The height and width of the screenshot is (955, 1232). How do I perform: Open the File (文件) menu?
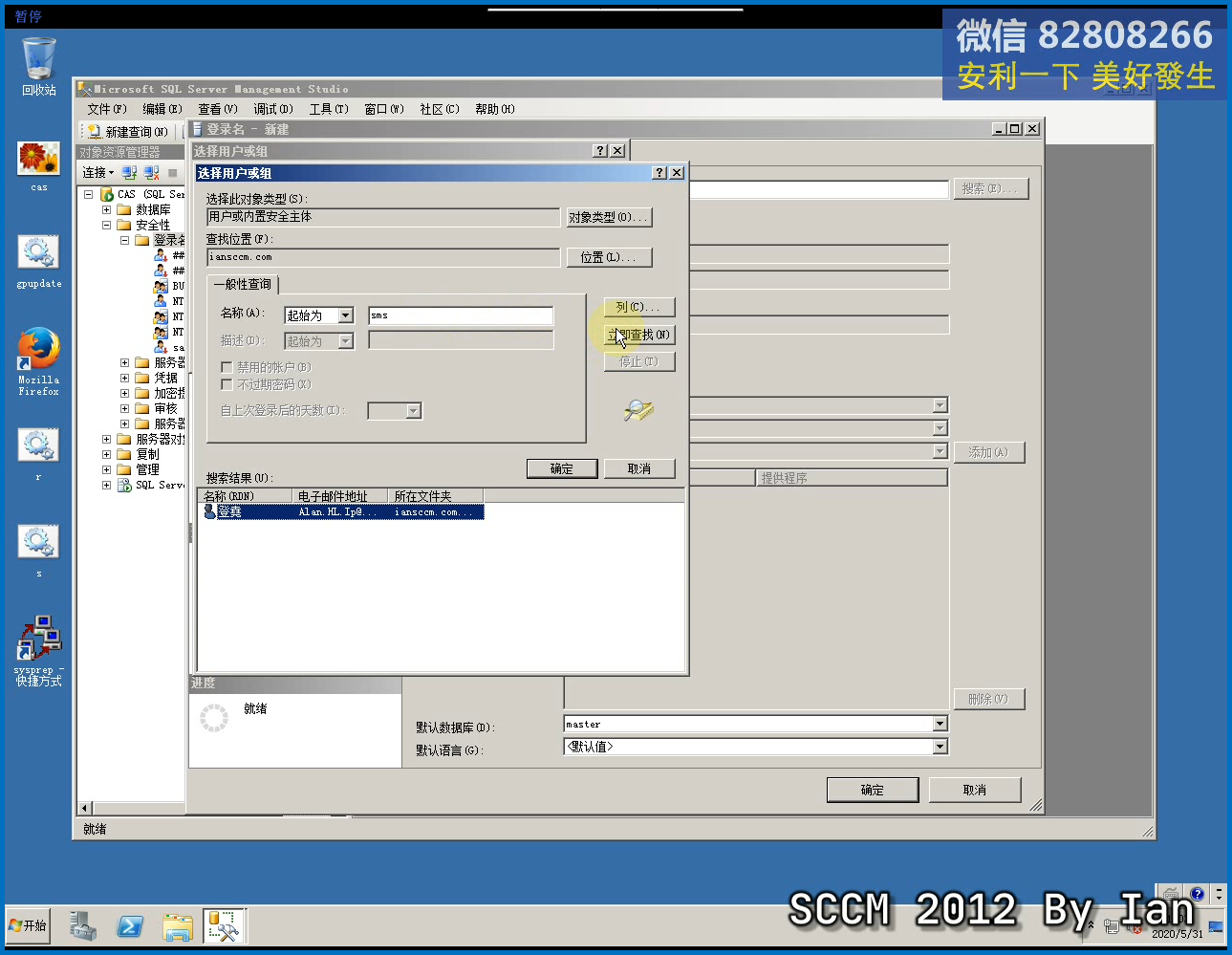coord(106,109)
